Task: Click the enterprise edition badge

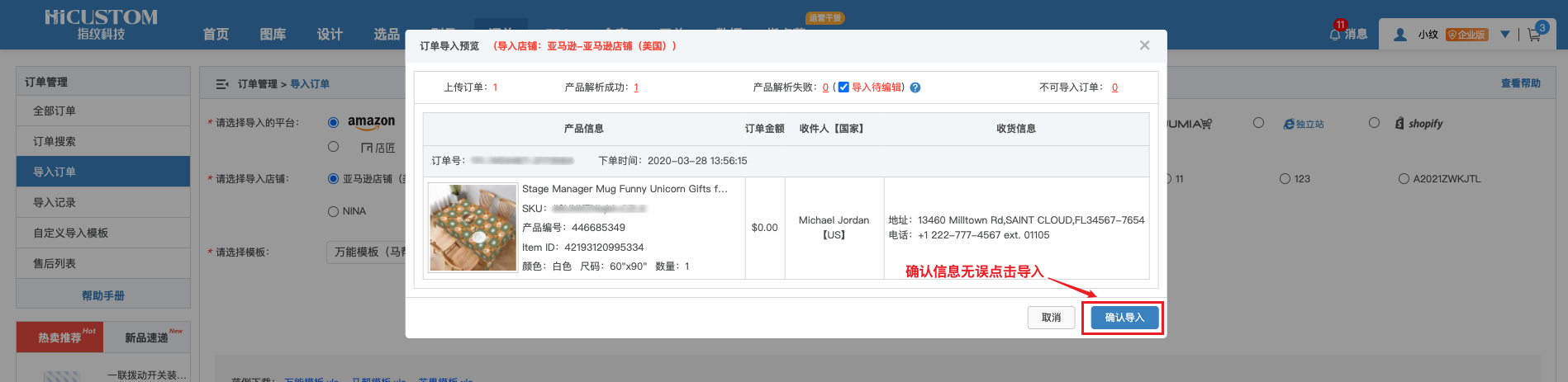Action: [1466, 35]
